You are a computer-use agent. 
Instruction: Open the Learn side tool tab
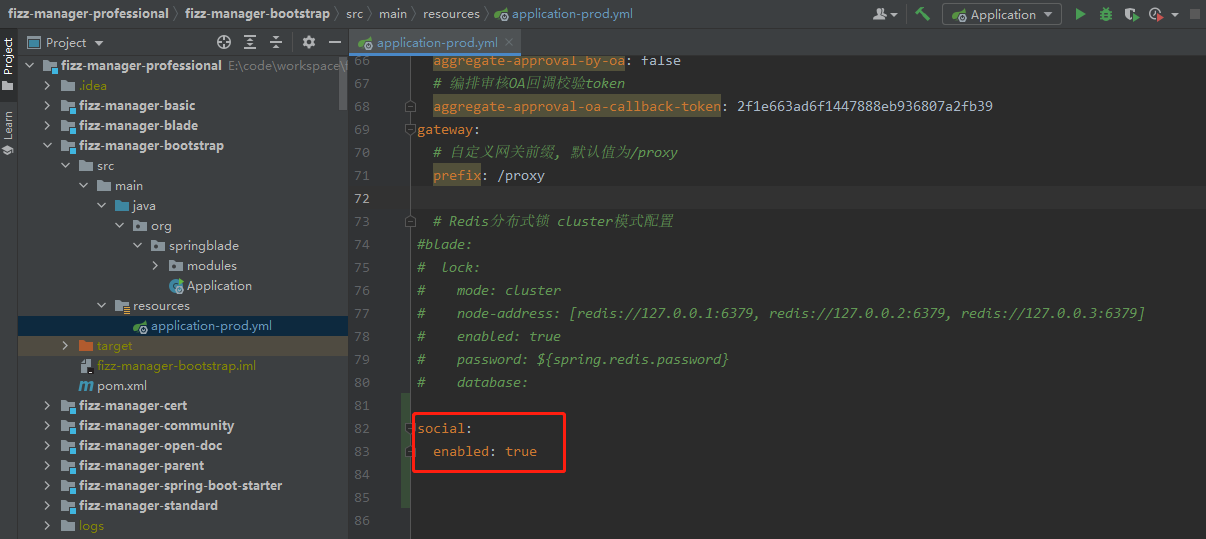(x=8, y=125)
